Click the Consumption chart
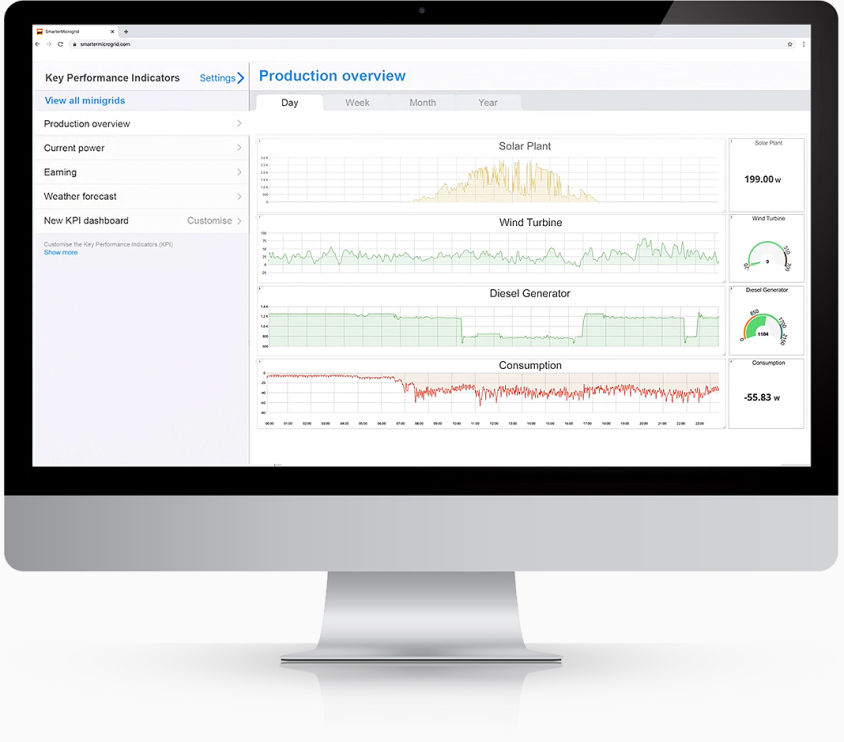This screenshot has height=742, width=844. point(491,394)
